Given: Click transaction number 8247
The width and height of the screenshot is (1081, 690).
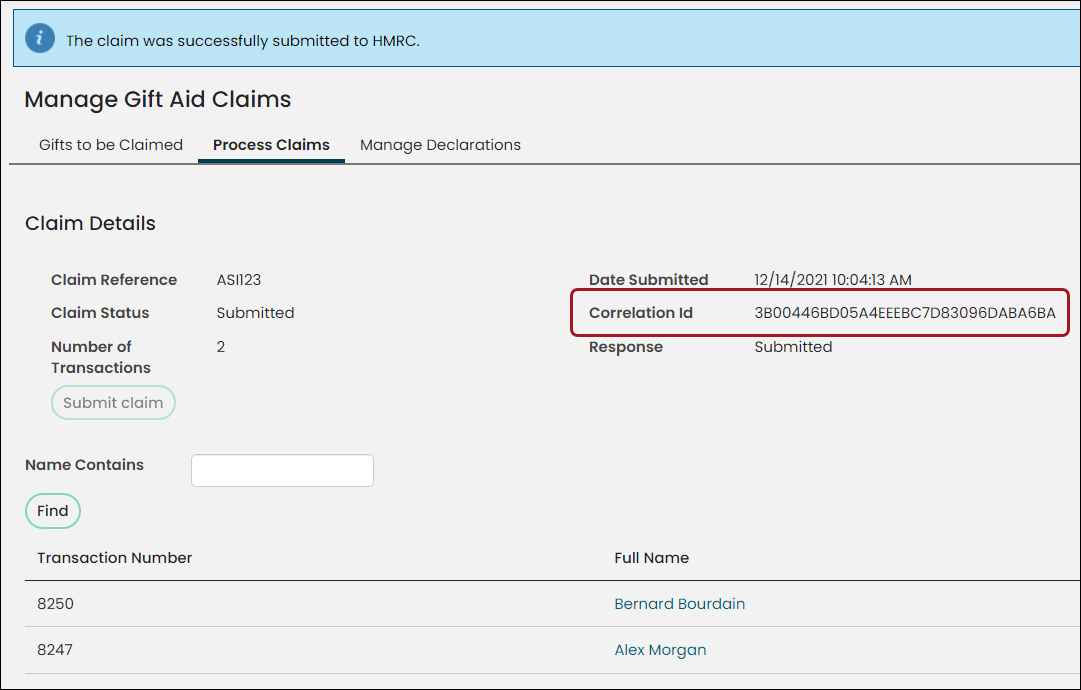Looking at the screenshot, I should pos(54,650).
